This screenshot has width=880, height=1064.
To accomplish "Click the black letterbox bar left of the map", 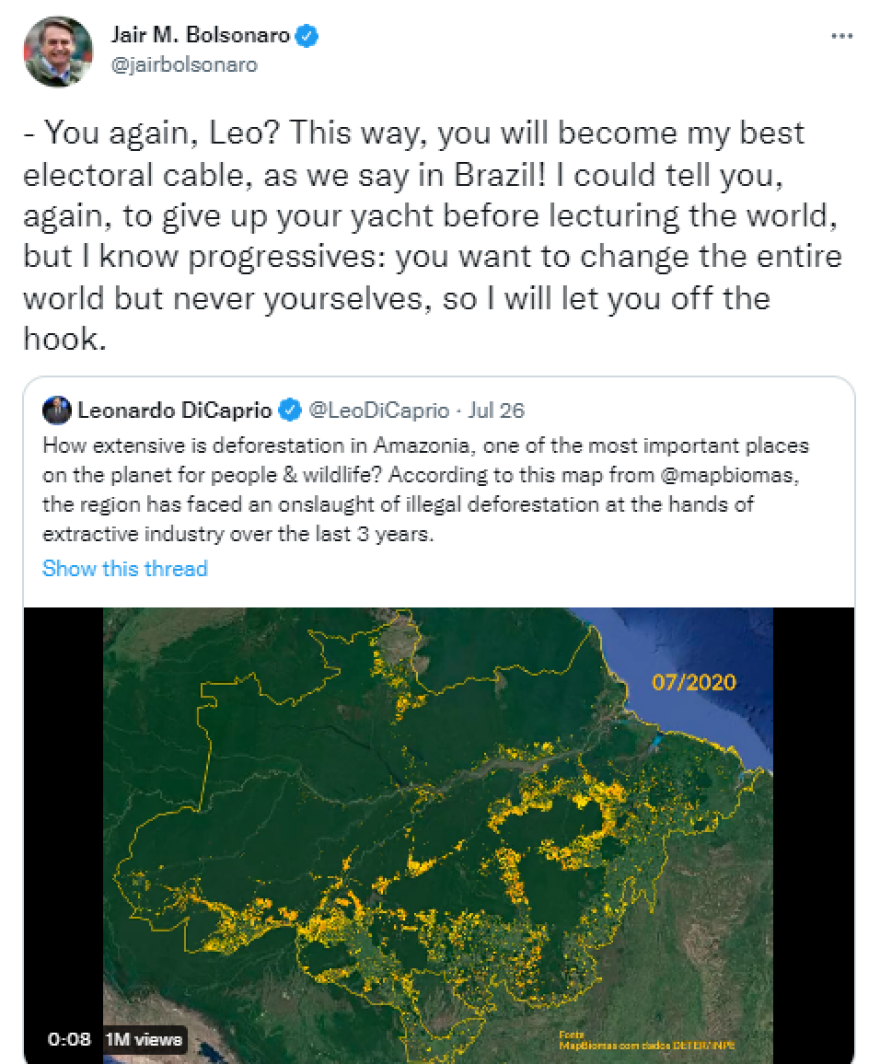I will pos(63,800).
